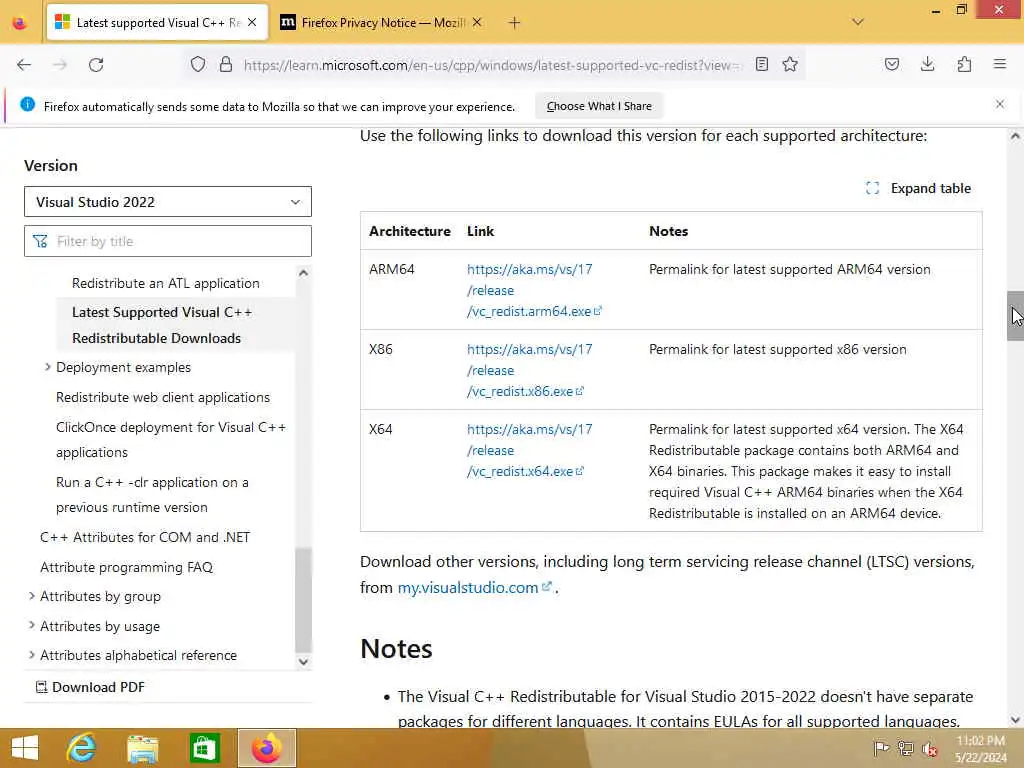Click the page scroll down arrow
The width and height of the screenshot is (1024, 768).
1015,720
